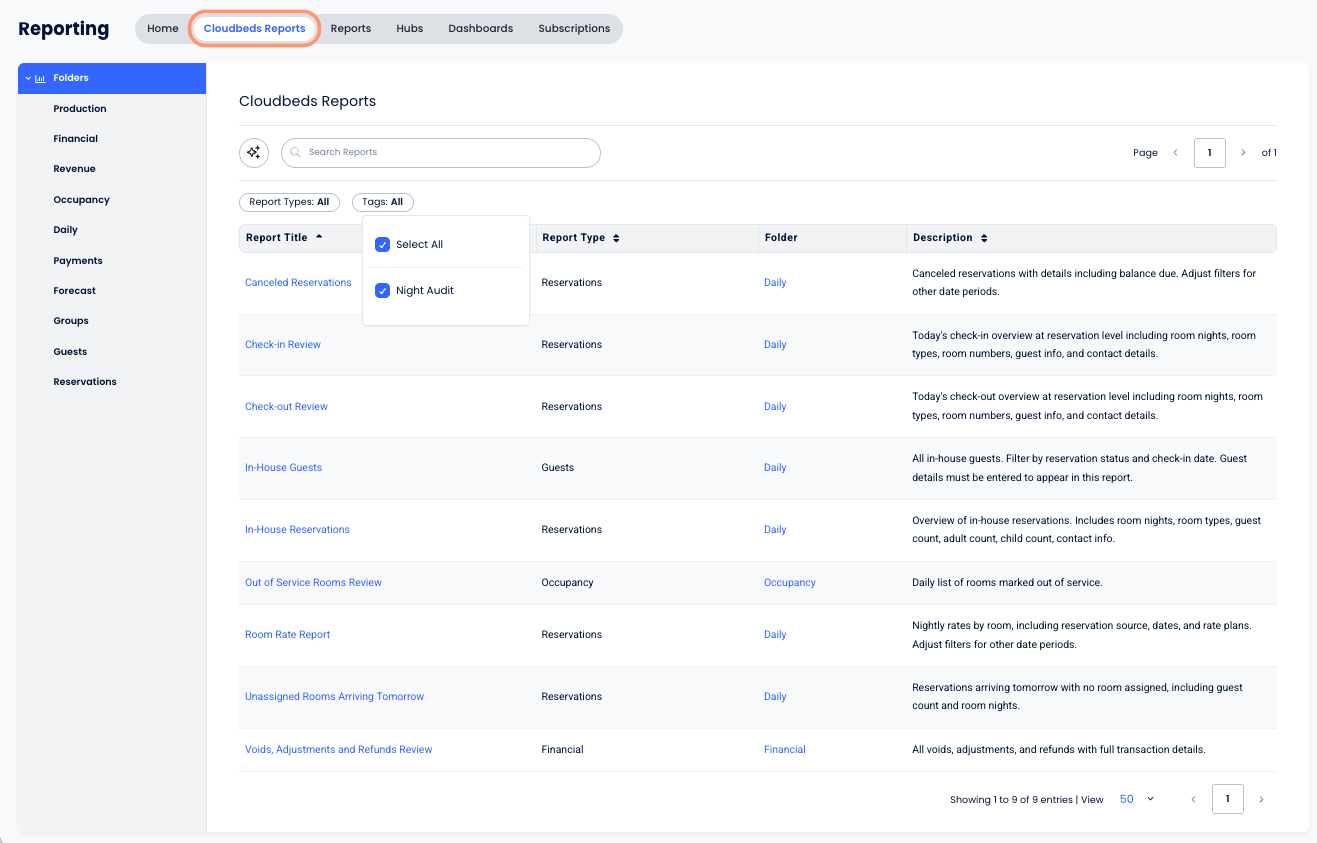1317x843 pixels.
Task: Click the "Showing 1 to 9 of 9 entries" text
Action: coord(1012,800)
